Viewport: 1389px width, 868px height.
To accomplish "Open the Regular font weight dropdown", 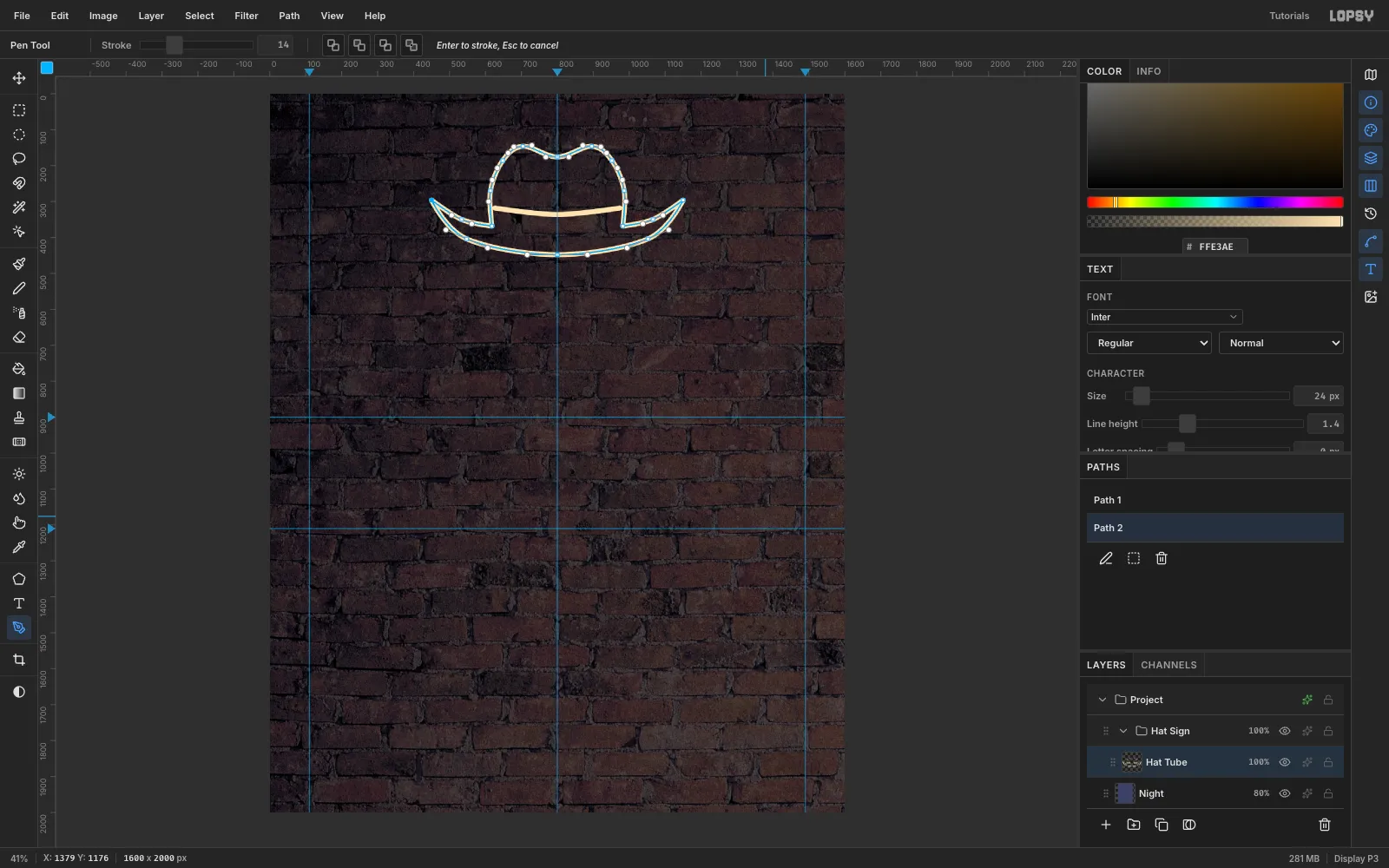I will tap(1149, 343).
